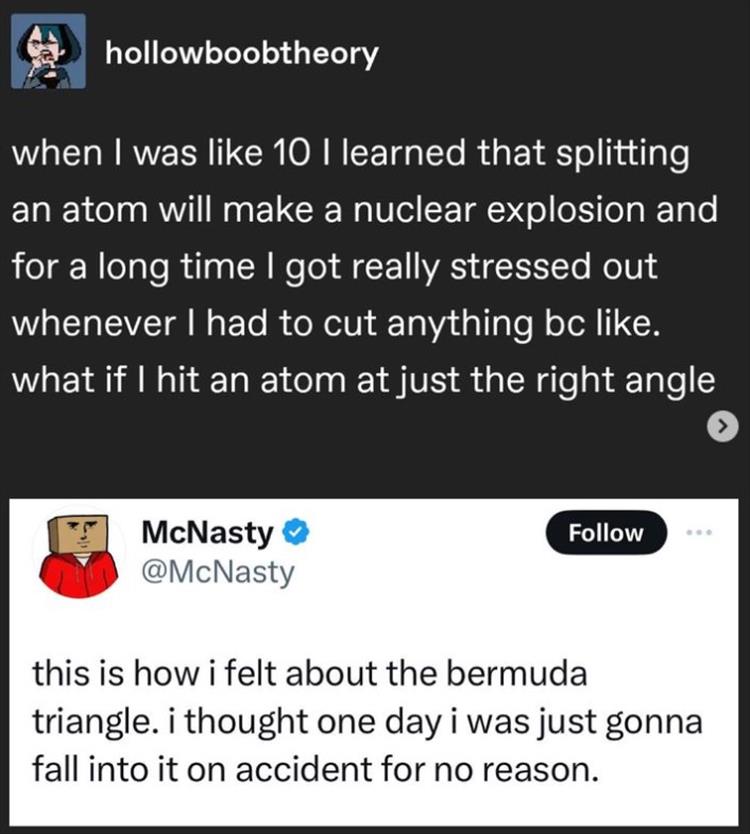Open the @McNasty handle link

[218, 573]
